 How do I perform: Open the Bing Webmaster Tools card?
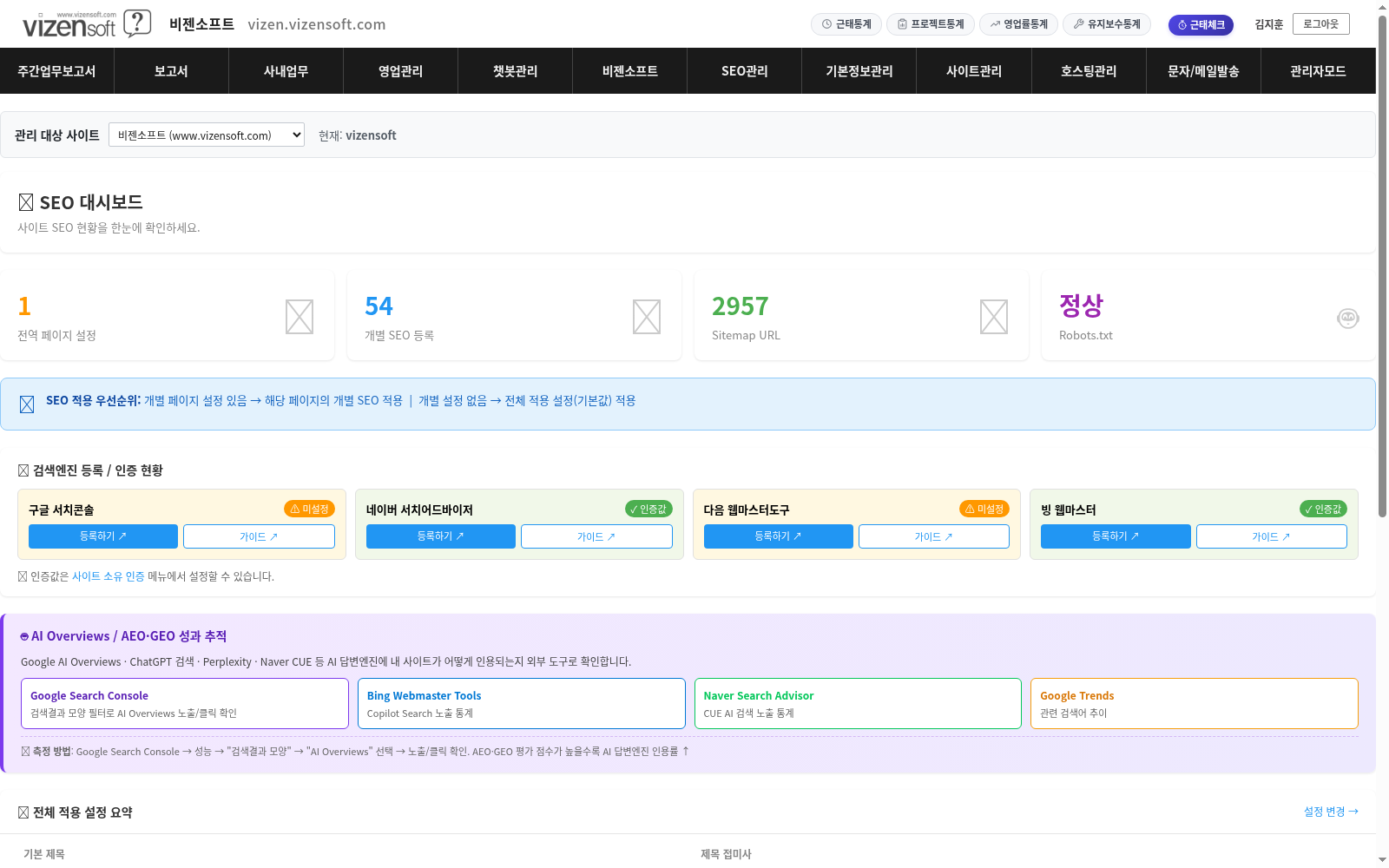(522, 704)
